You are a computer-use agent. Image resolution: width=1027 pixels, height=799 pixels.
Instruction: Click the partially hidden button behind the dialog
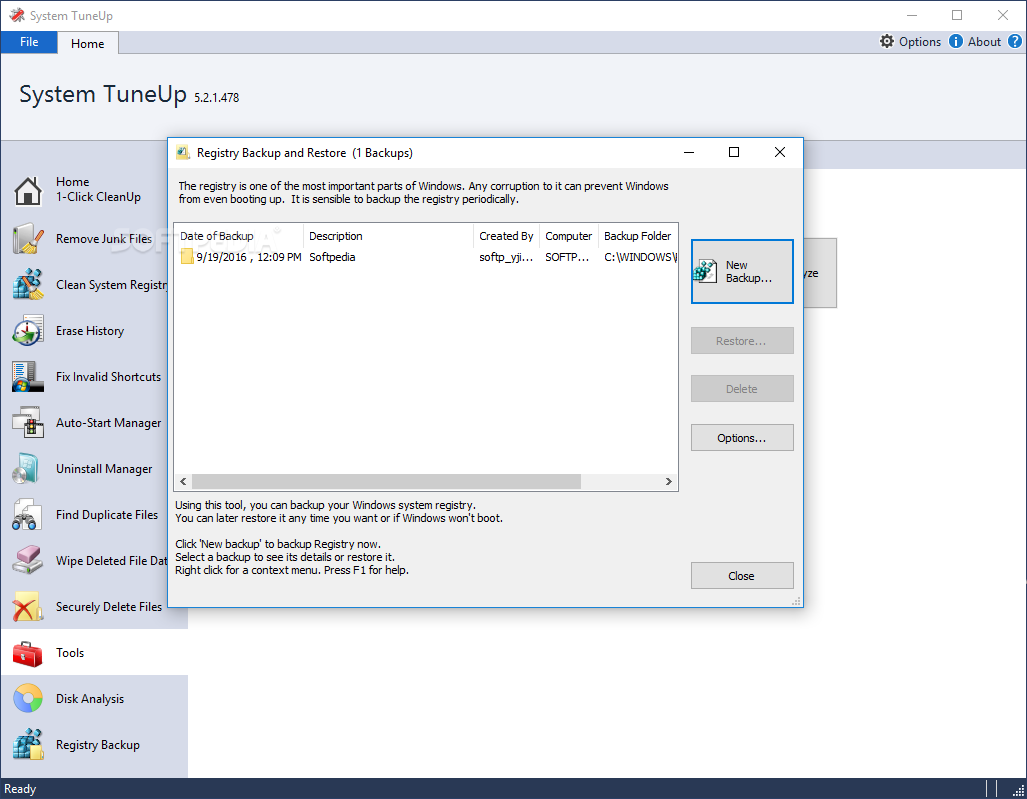[820, 273]
